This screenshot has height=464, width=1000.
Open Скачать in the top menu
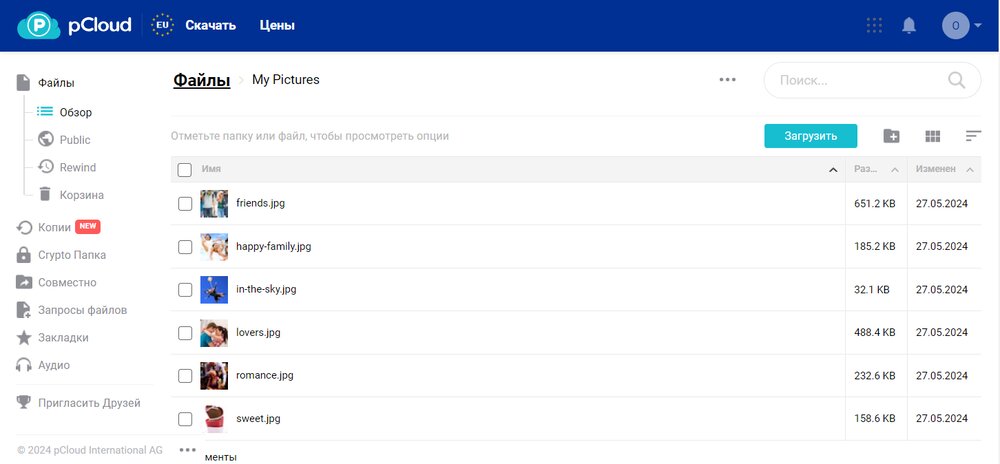pos(211,26)
